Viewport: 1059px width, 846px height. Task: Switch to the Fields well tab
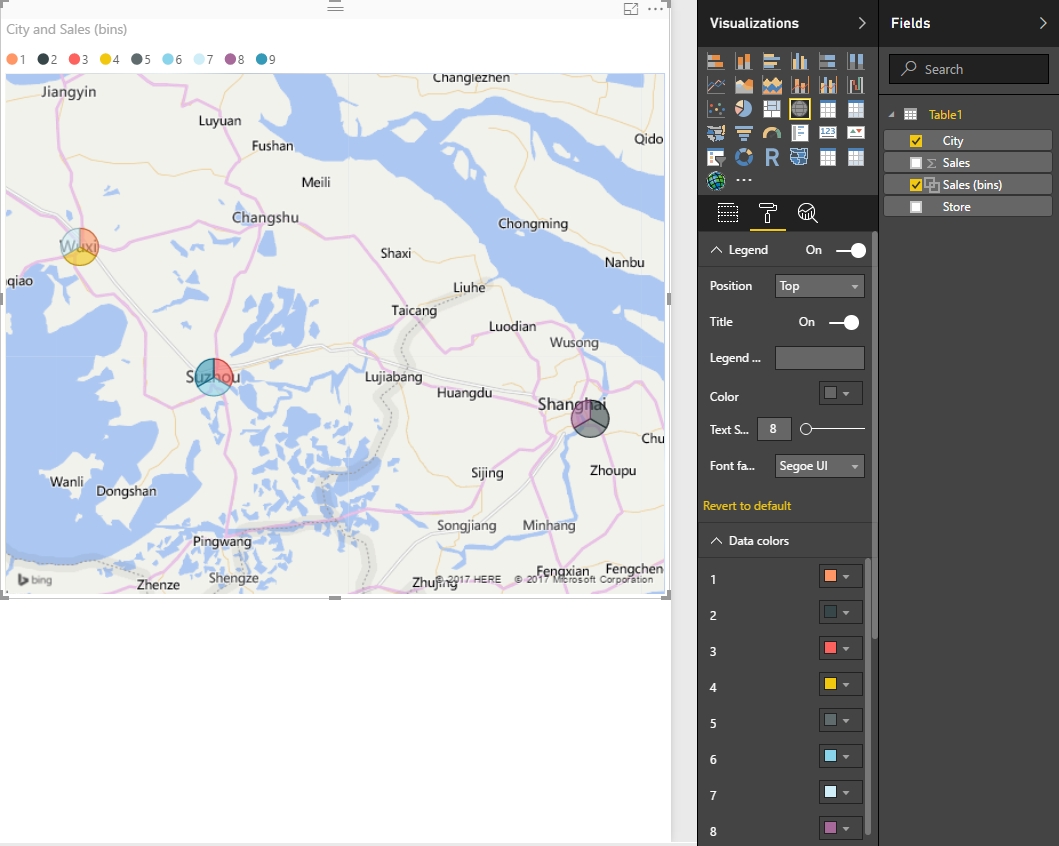(727, 213)
